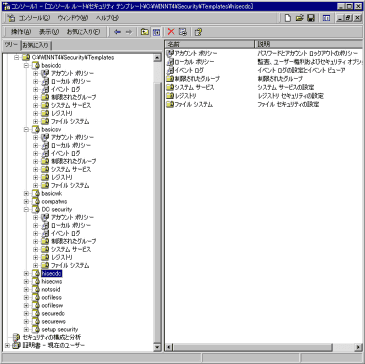Click the Up one level folder icon
The image size is (365, 364).
pyautogui.click(x=145, y=32)
